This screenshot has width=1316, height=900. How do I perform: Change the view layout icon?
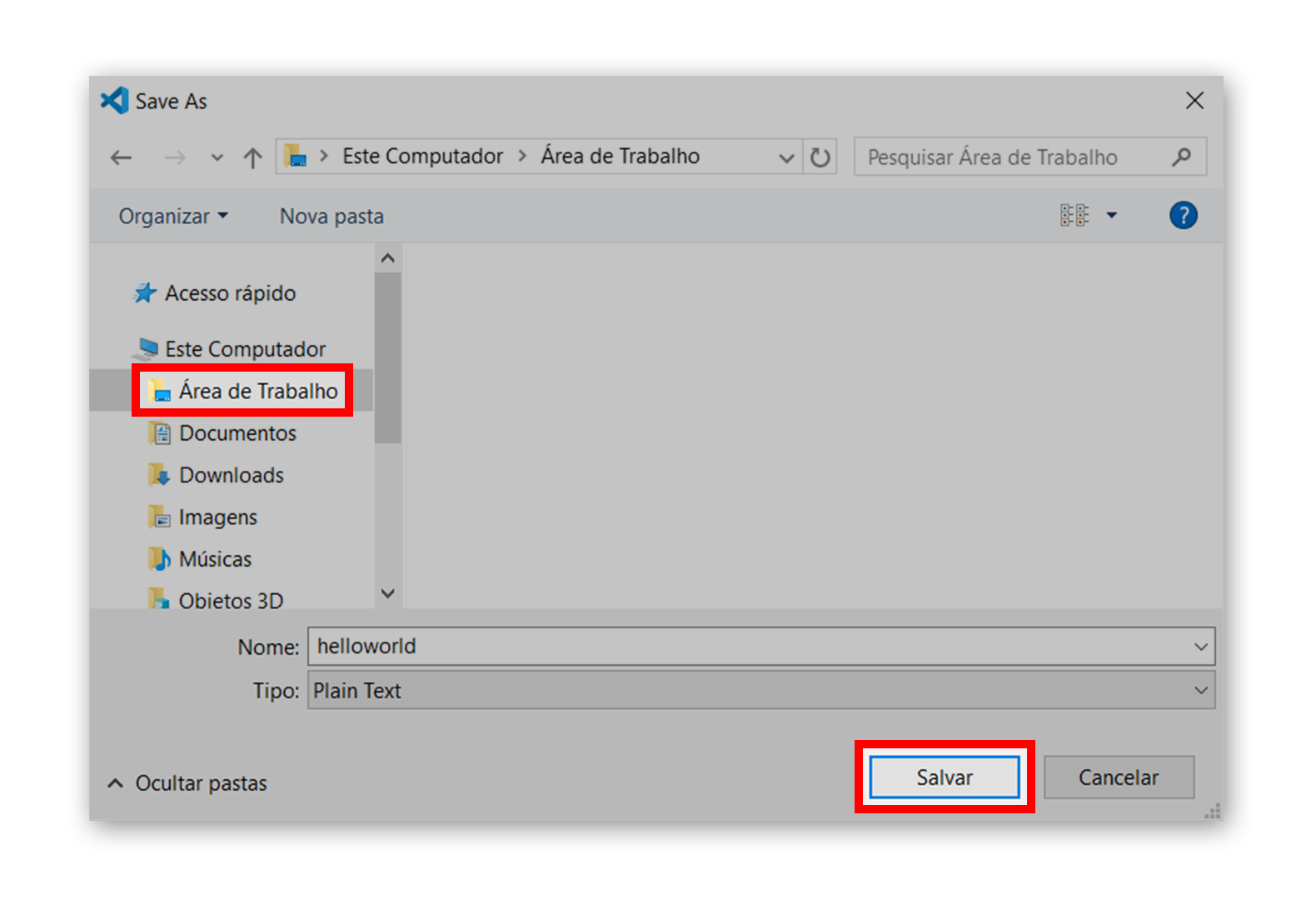coord(1074,216)
